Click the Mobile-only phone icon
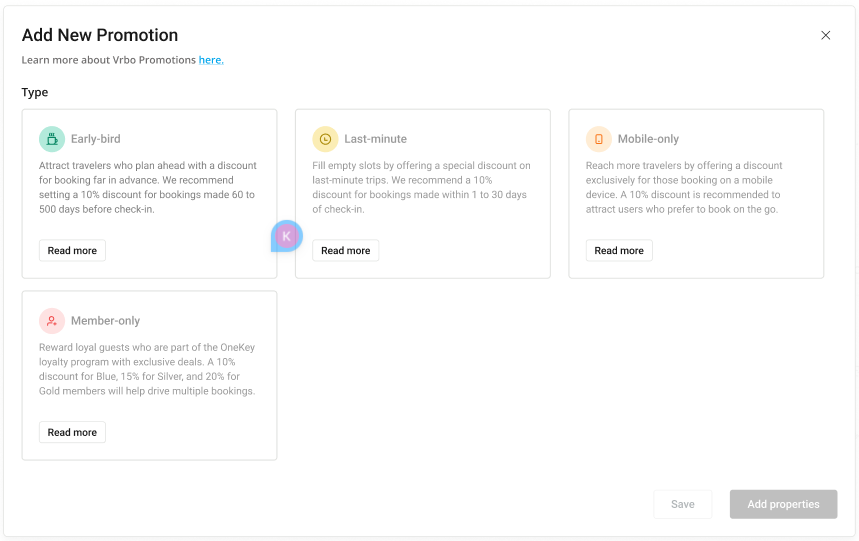The width and height of the screenshot is (859, 541). tap(599, 139)
